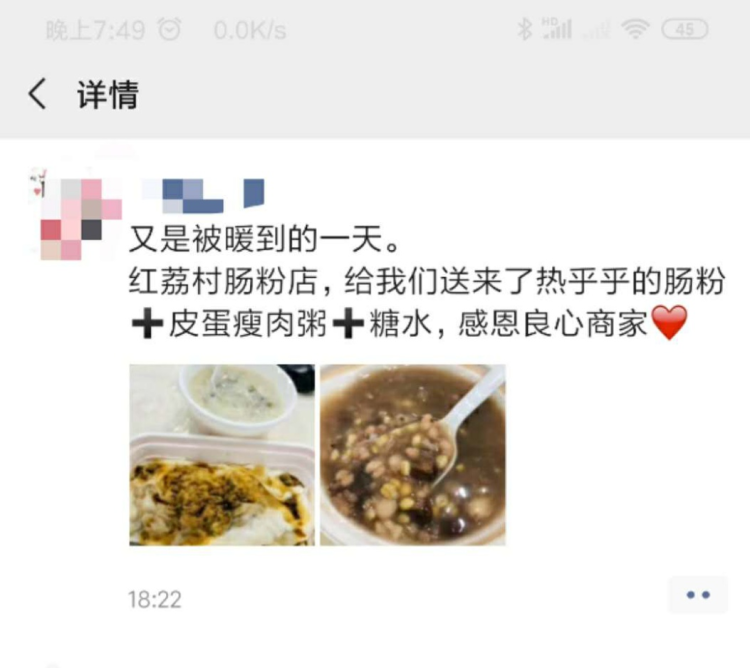The width and height of the screenshot is (750, 668).
Task: Tap the battery indicator showing 45
Action: point(684,29)
